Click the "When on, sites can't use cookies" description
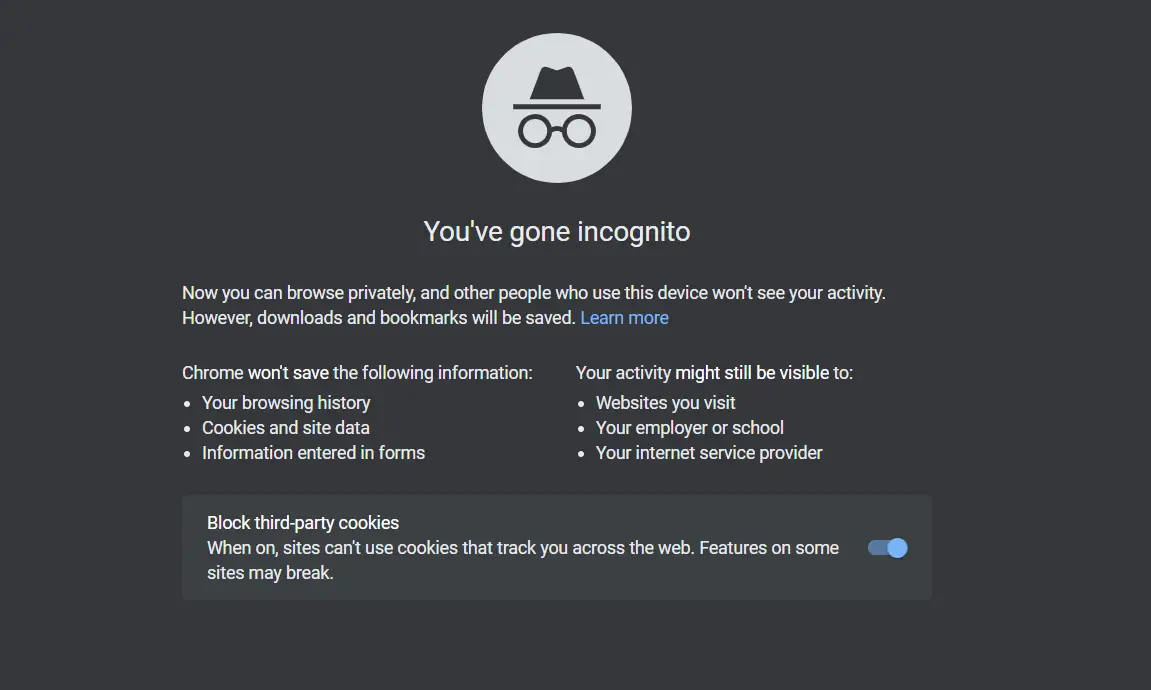1151x690 pixels. tap(522, 548)
